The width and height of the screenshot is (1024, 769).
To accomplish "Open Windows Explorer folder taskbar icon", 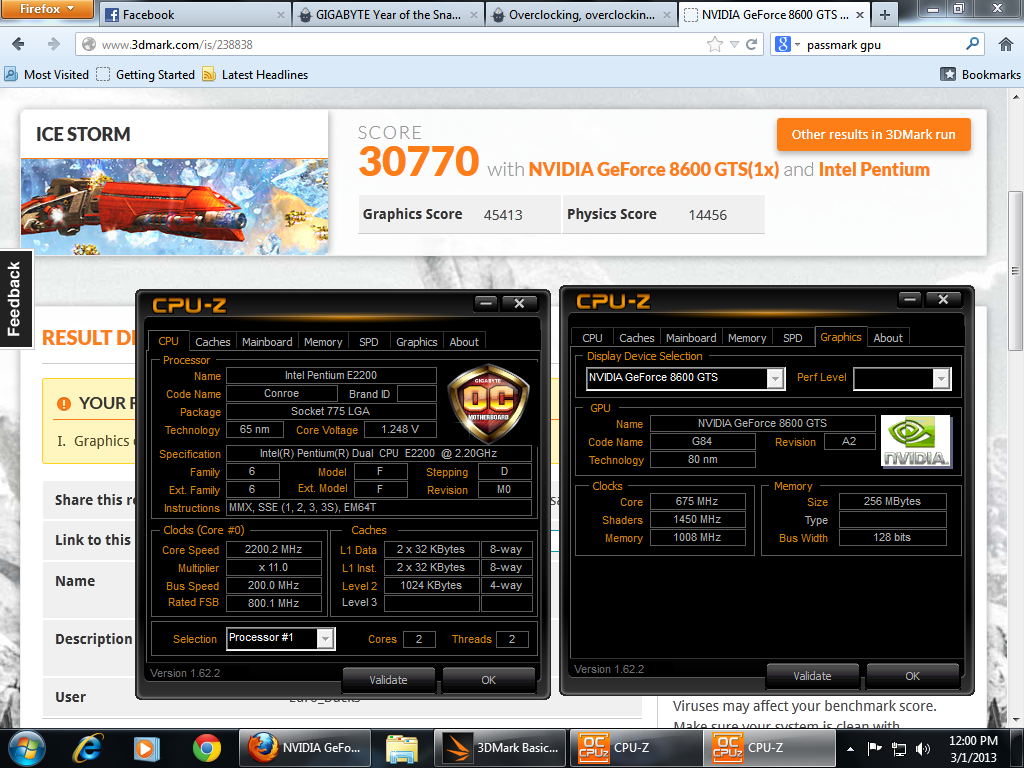I will click(x=402, y=749).
